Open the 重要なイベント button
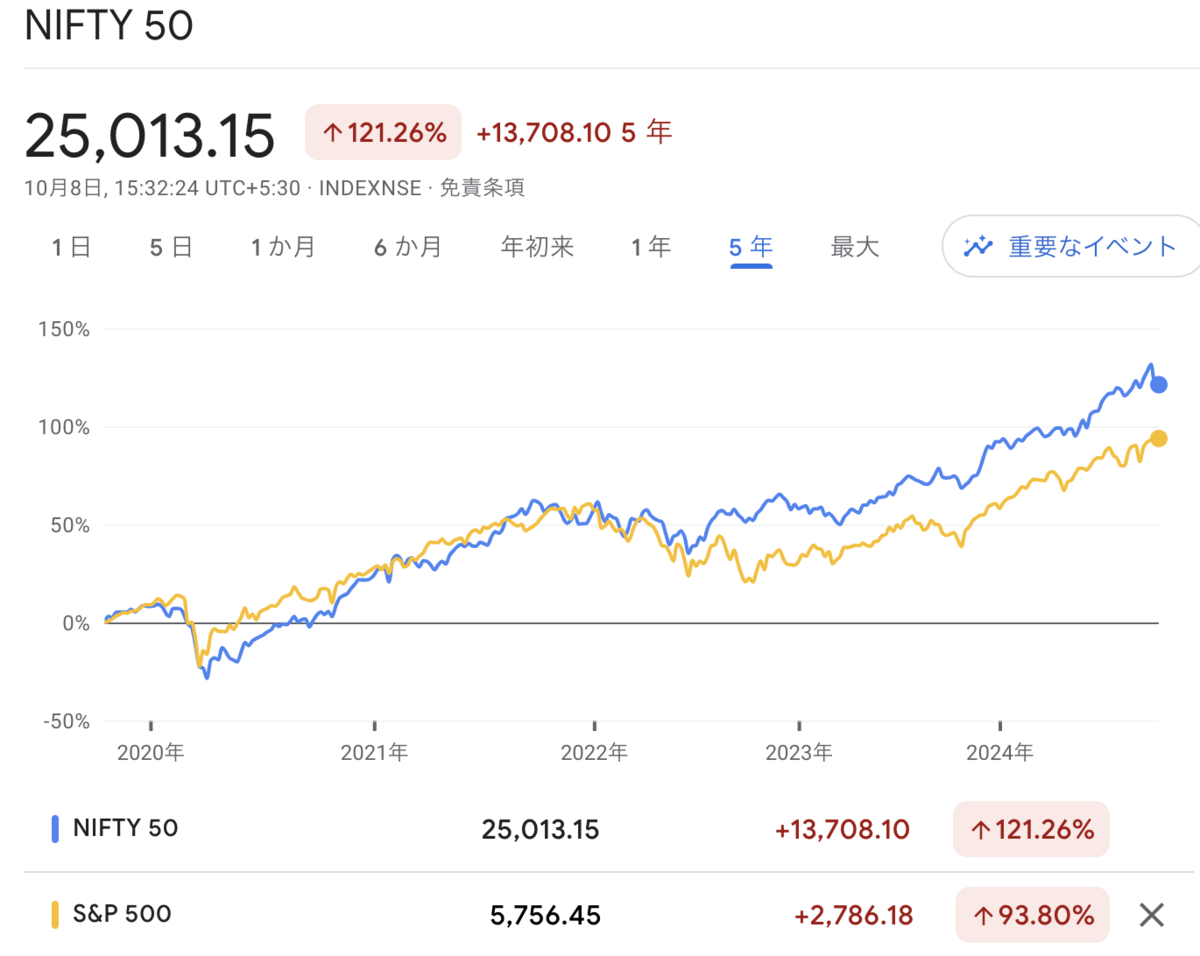The width and height of the screenshot is (1200, 956). (x=1071, y=246)
